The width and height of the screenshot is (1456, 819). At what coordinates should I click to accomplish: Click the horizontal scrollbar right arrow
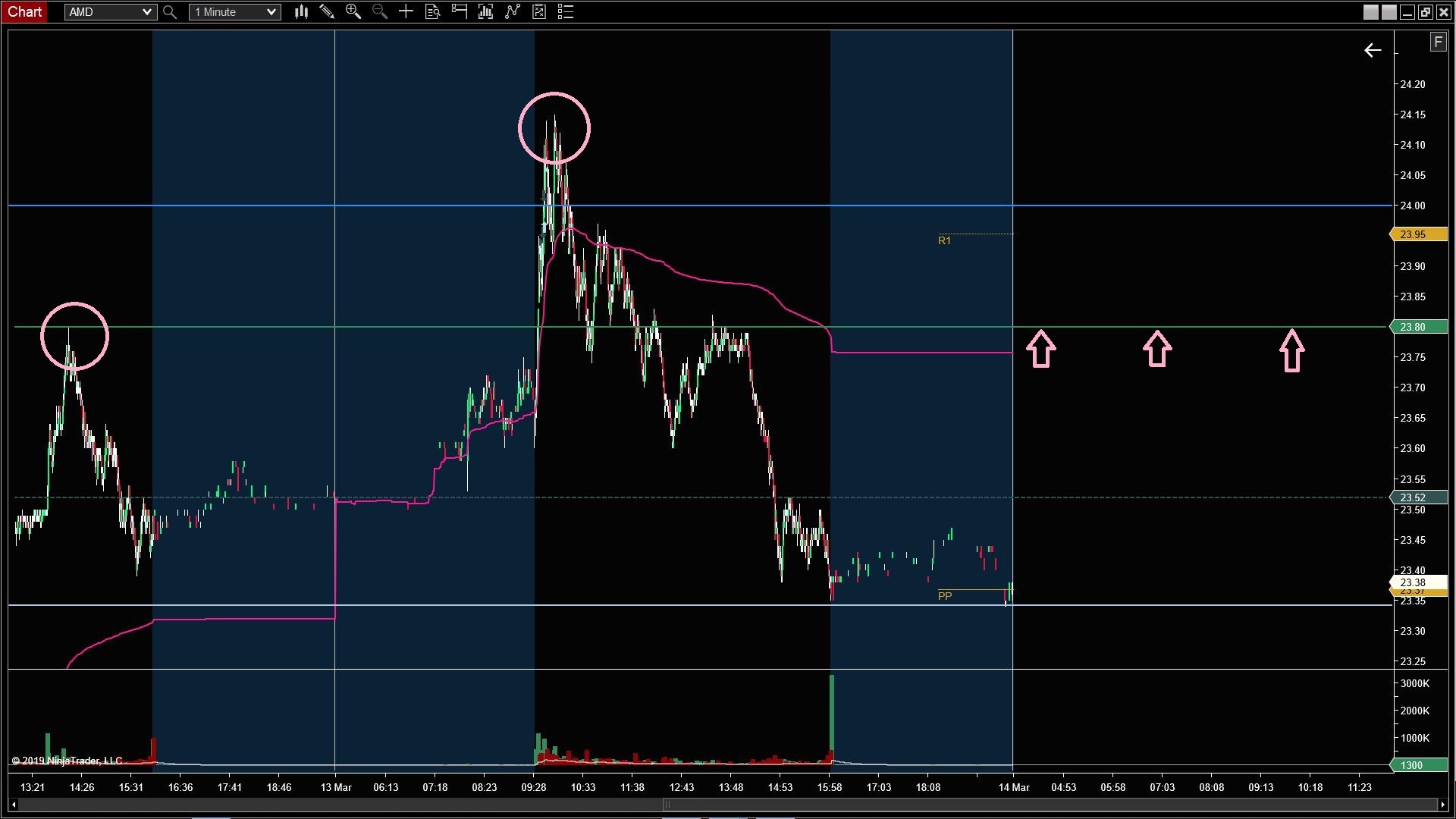point(1442,805)
